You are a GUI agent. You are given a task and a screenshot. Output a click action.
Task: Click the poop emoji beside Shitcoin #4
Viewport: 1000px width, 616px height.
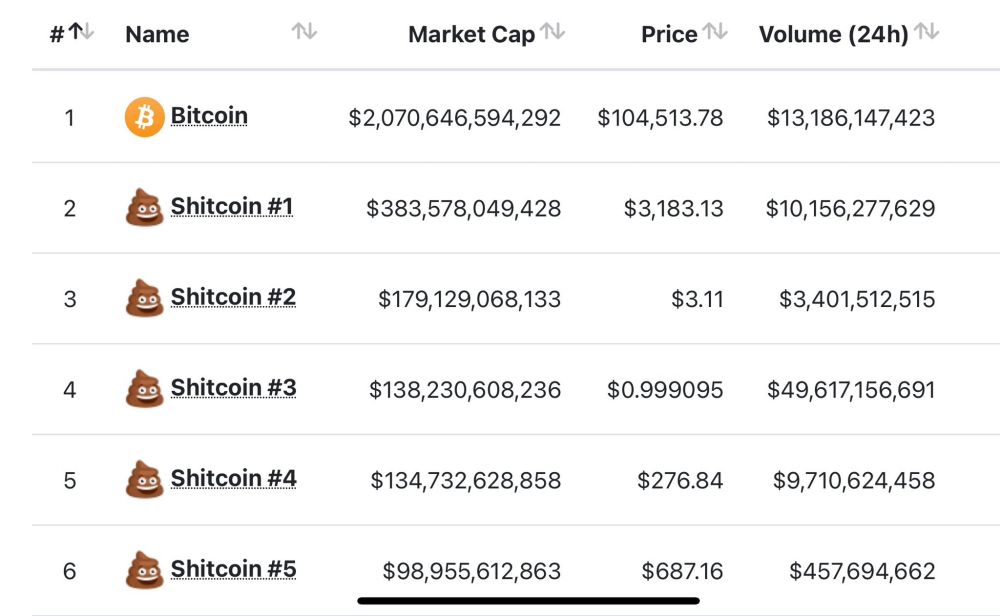pyautogui.click(x=145, y=479)
